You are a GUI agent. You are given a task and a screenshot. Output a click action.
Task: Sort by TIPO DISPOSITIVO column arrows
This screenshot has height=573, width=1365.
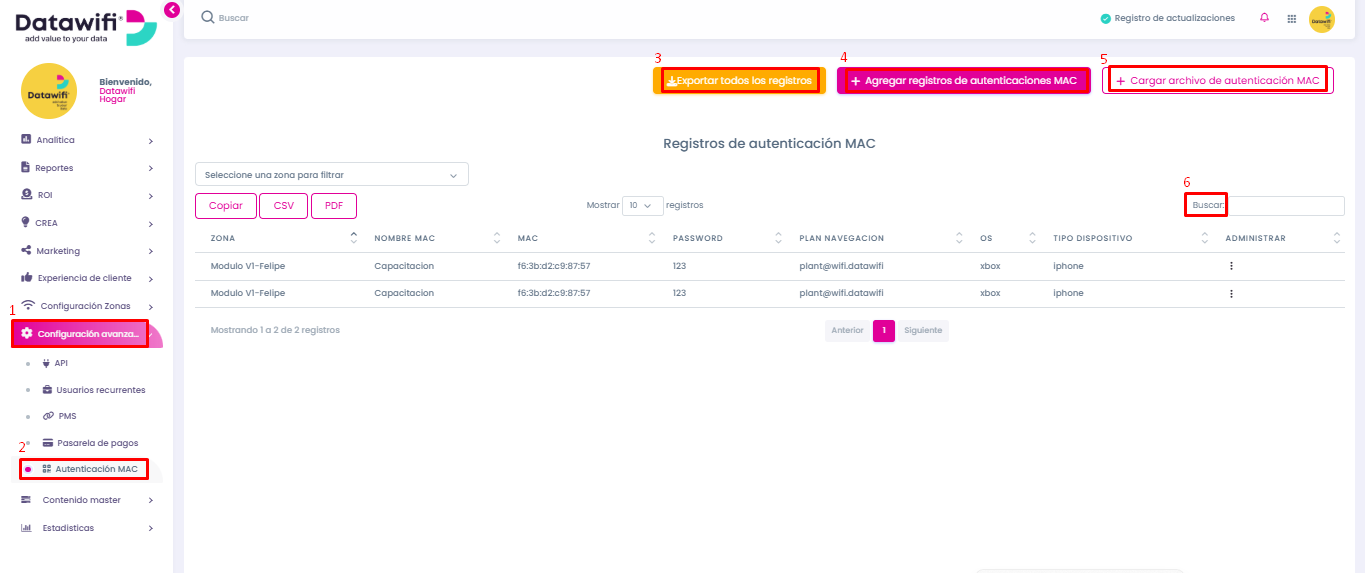click(1205, 238)
